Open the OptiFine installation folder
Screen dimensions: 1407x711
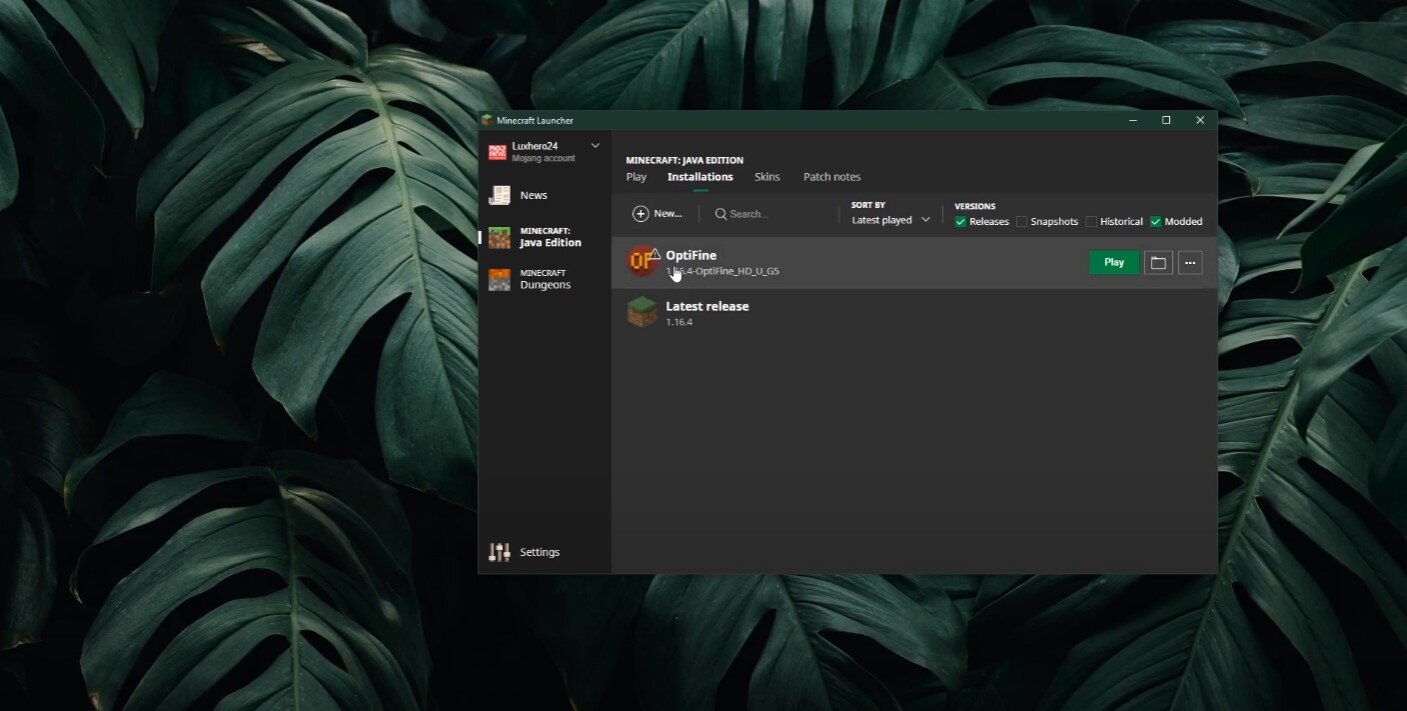coord(1158,263)
